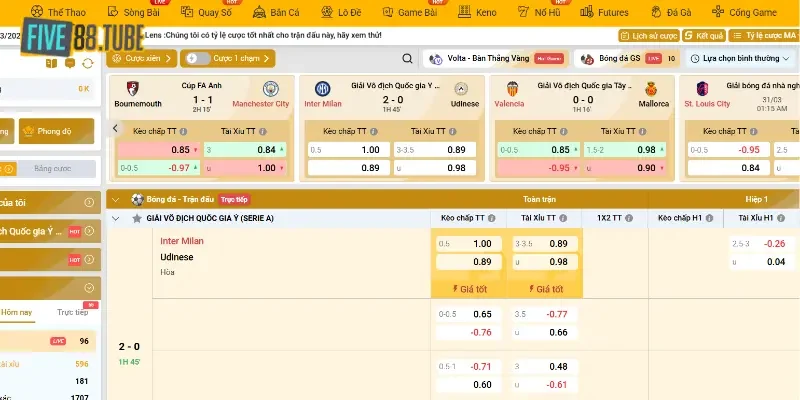Click Valencia team crest
800x400 pixels.
click(x=512, y=89)
